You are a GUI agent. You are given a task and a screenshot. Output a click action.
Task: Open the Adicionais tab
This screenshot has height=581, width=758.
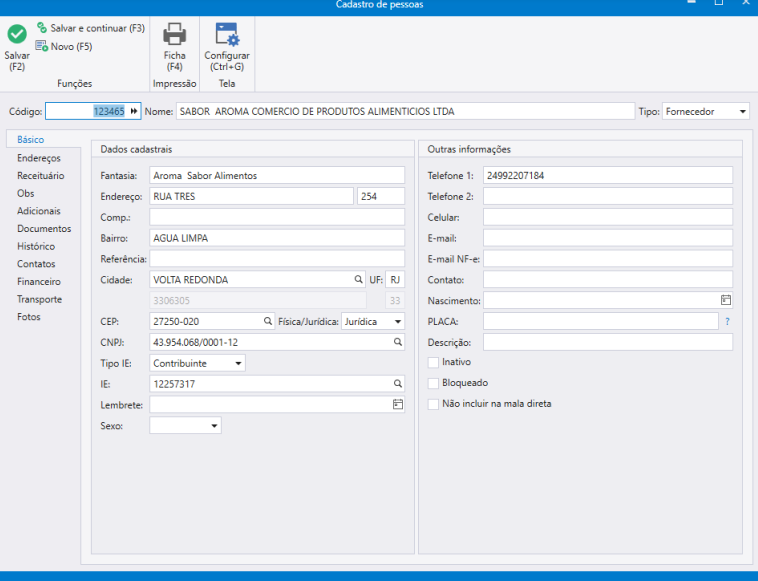click(39, 211)
